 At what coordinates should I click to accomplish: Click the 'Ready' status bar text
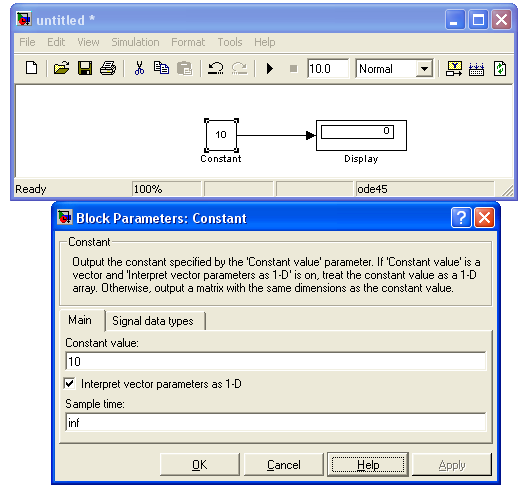click(31, 189)
